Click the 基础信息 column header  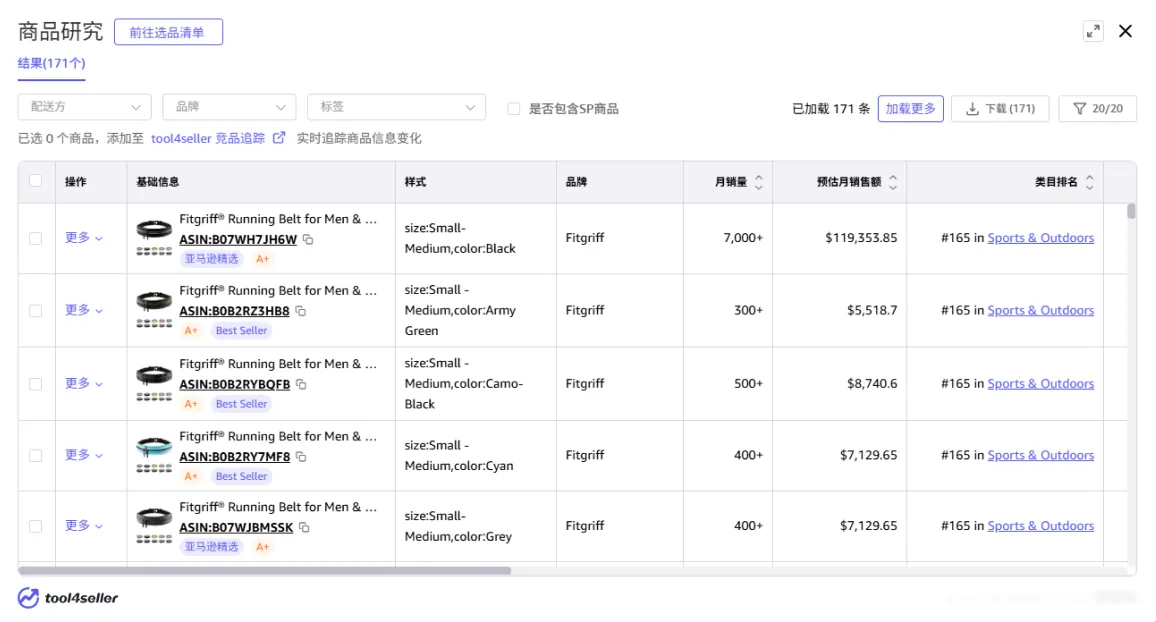point(158,182)
